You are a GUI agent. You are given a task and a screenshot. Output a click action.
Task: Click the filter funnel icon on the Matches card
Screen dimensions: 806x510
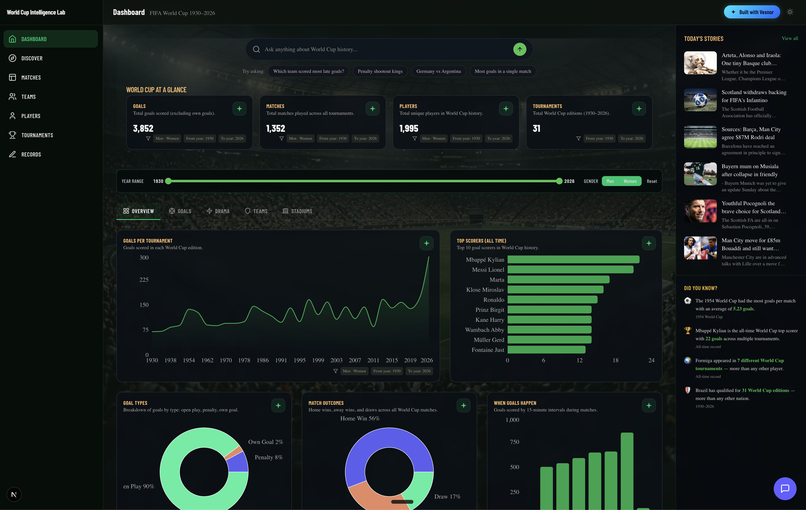(281, 138)
